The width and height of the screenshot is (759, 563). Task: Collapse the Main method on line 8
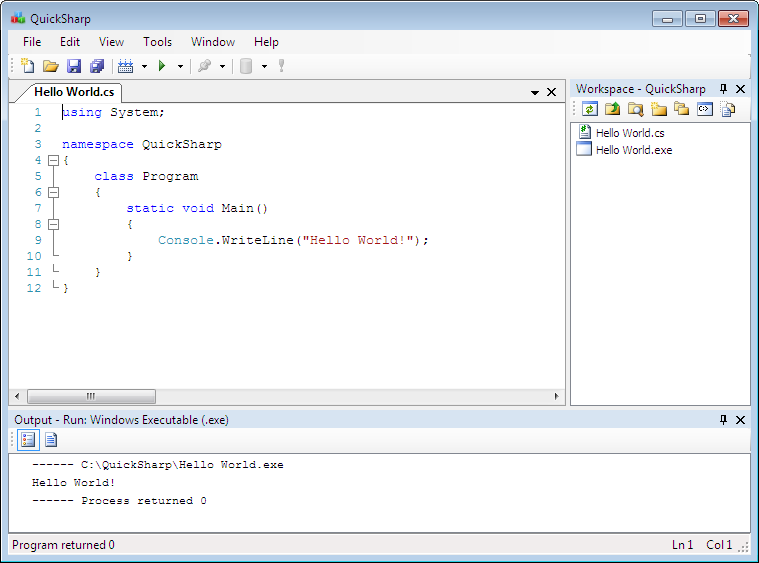(54, 224)
